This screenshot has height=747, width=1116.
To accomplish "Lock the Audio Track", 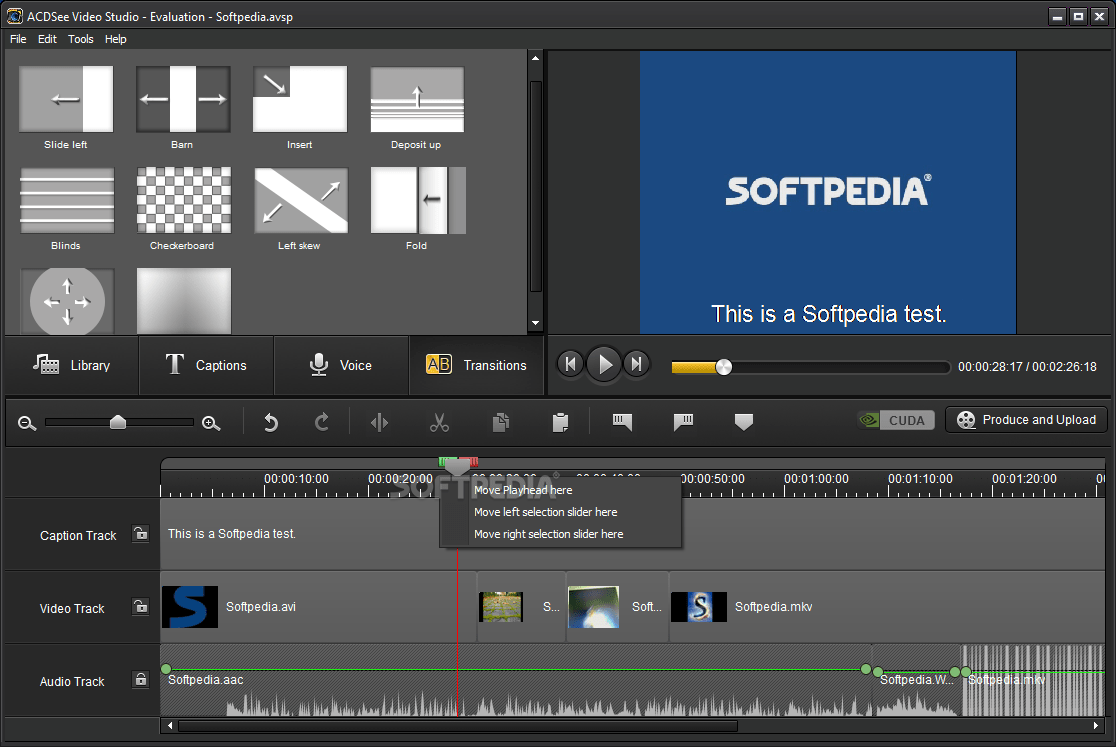I will (x=141, y=680).
